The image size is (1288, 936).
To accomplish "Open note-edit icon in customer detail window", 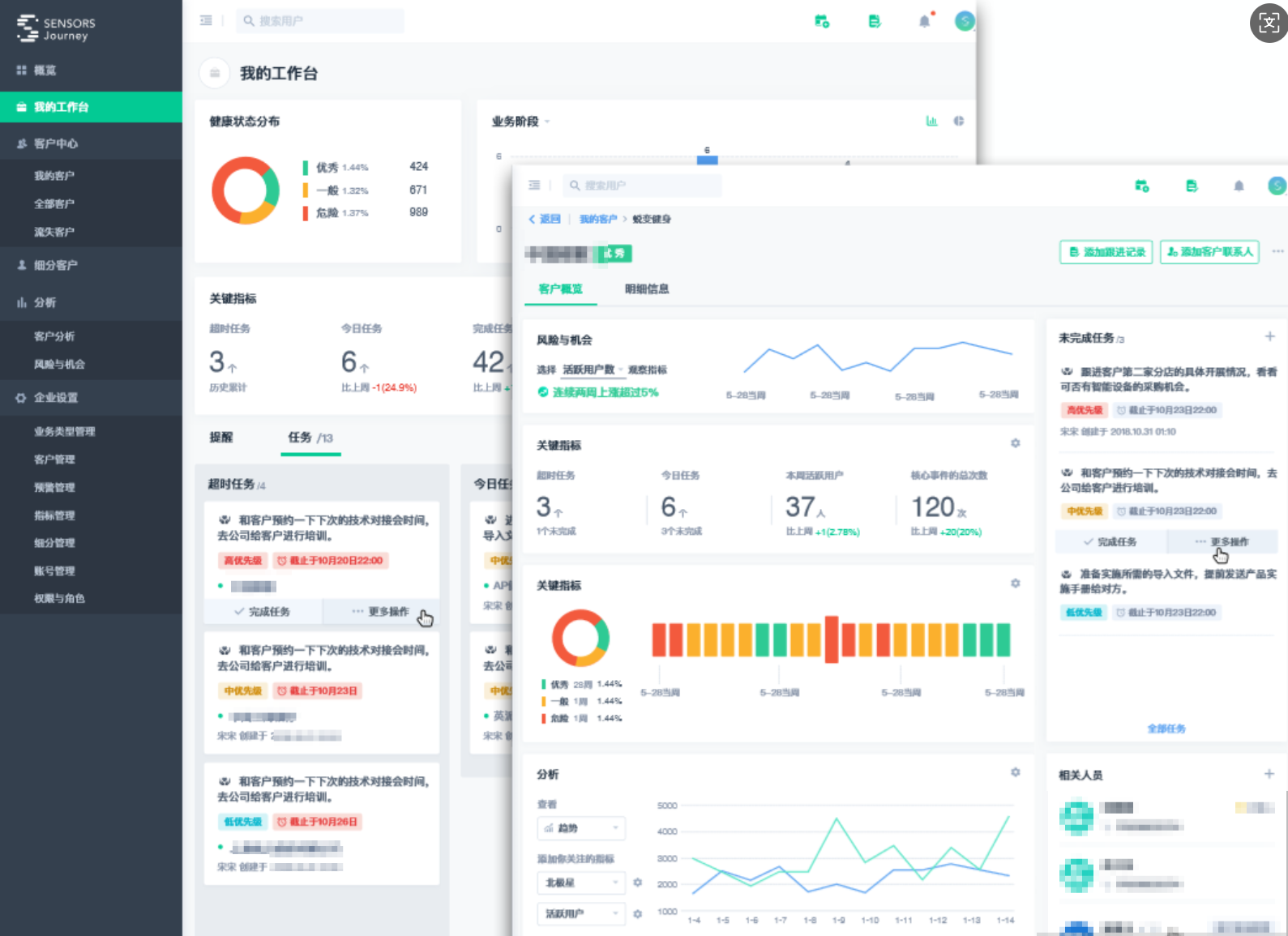I will click(x=1192, y=186).
